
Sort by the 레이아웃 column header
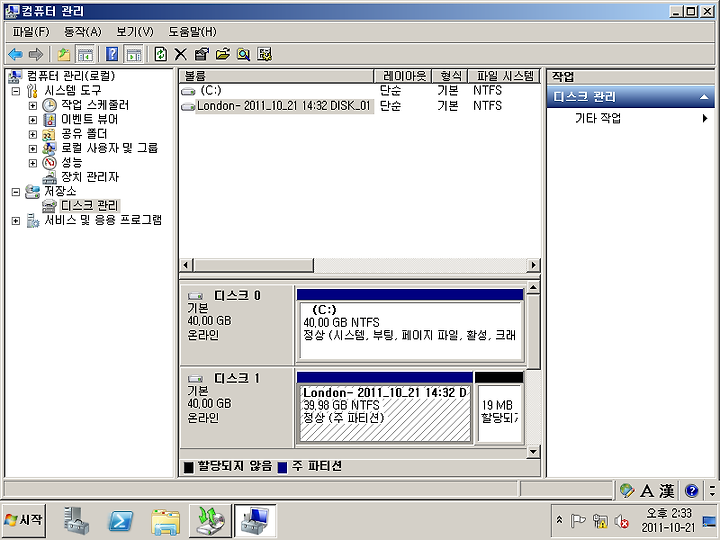[x=404, y=76]
